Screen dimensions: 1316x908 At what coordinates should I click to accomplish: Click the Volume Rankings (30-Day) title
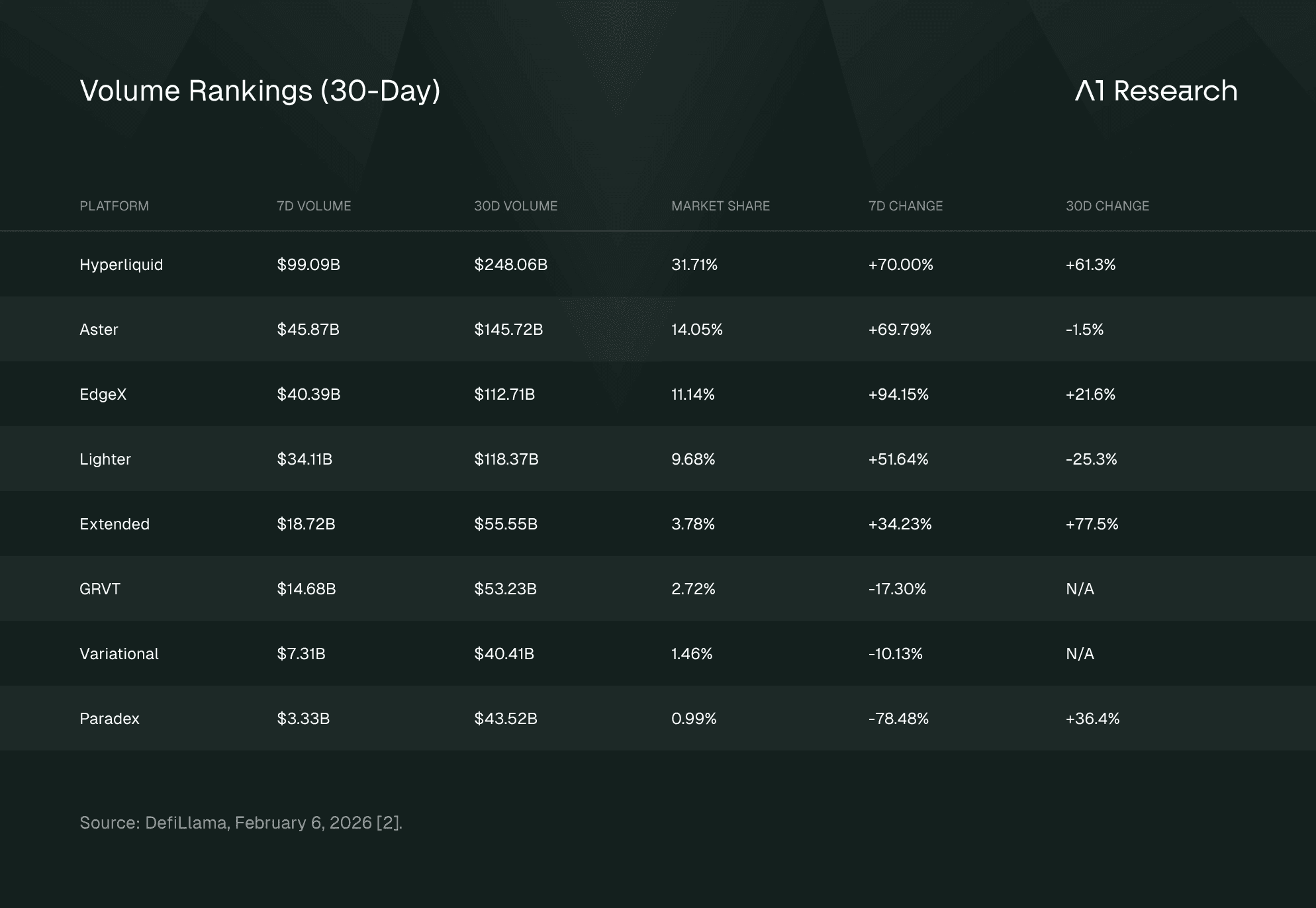(260, 91)
